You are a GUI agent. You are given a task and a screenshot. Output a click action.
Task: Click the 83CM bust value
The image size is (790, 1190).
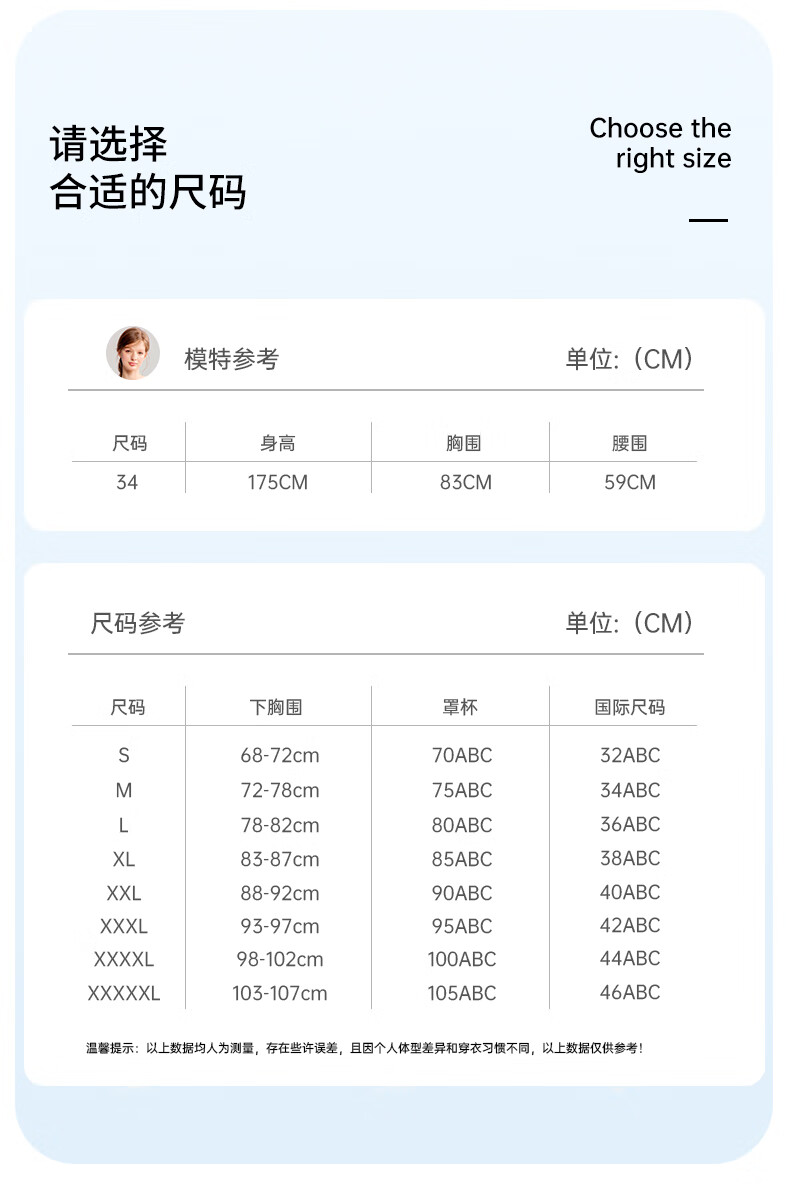(x=466, y=482)
